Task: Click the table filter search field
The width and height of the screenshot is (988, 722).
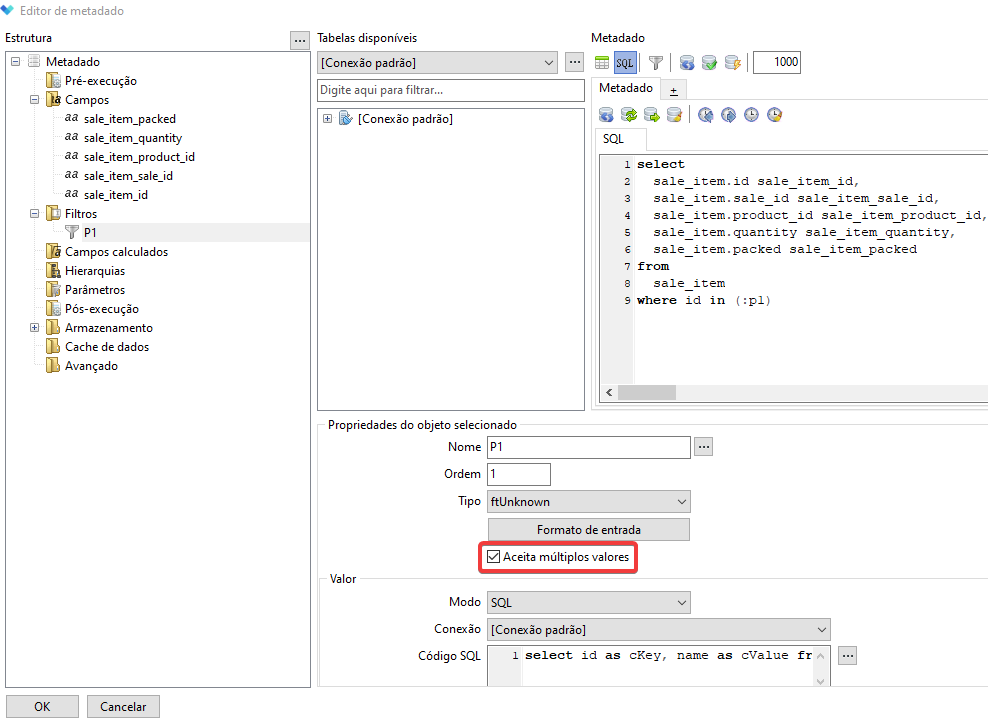Action: [449, 90]
